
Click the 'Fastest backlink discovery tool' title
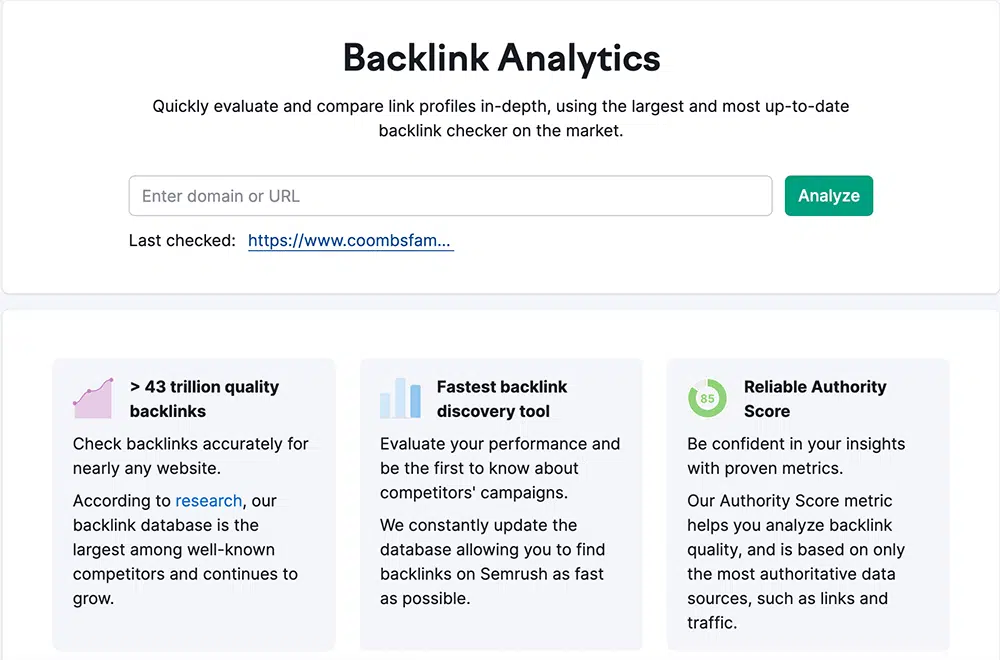pyautogui.click(x=501, y=399)
